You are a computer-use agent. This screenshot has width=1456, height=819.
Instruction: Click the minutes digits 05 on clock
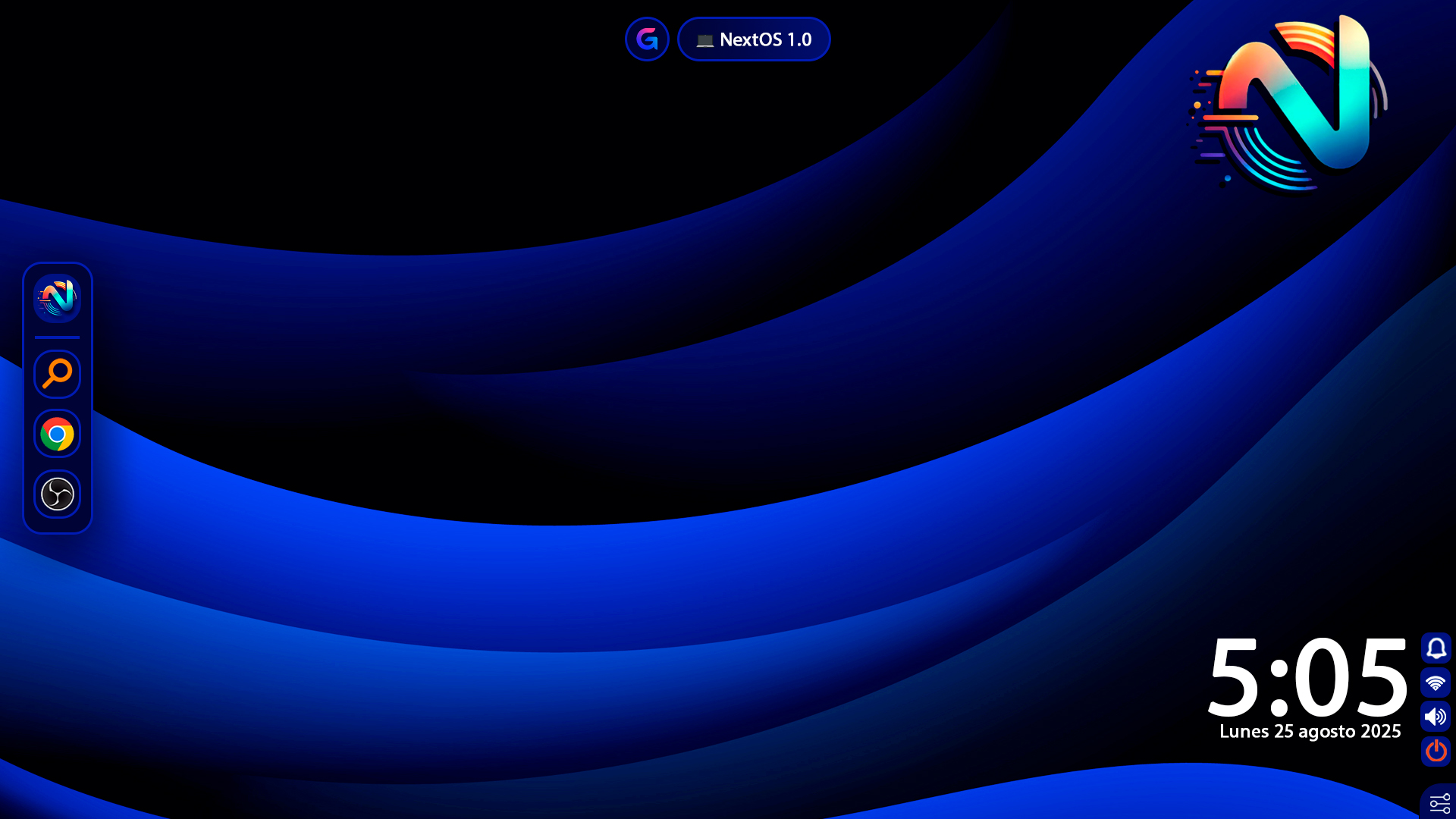pos(1351,677)
